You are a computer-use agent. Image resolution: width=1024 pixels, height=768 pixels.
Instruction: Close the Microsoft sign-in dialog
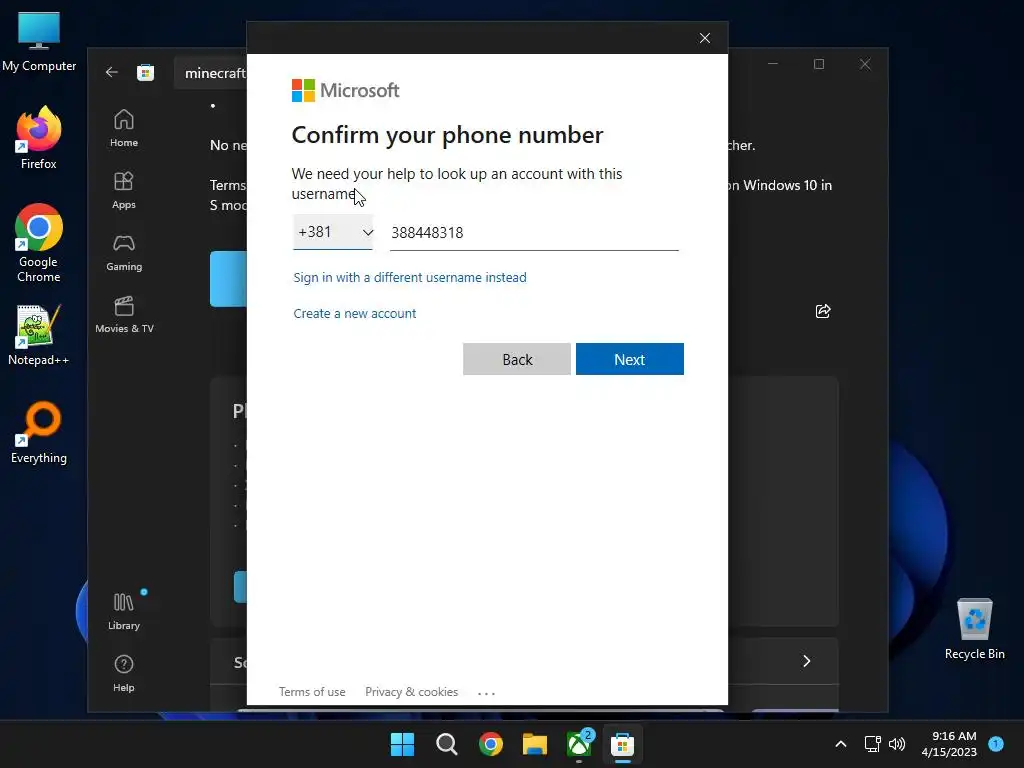click(x=705, y=38)
